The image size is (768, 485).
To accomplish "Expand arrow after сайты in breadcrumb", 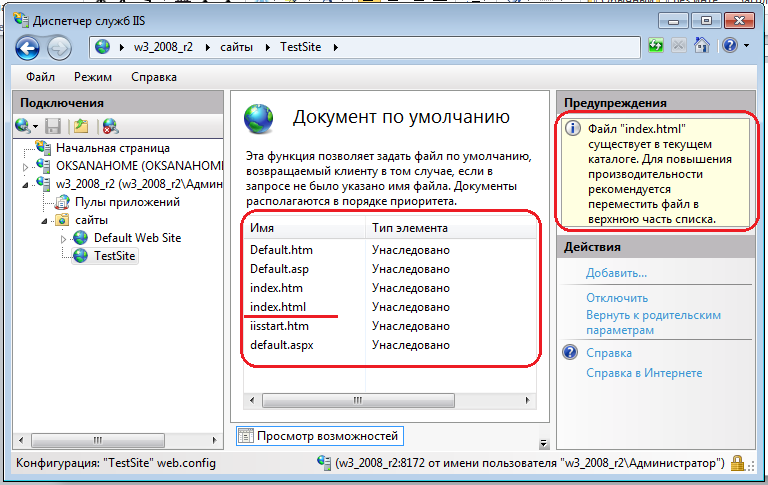I will 267,48.
